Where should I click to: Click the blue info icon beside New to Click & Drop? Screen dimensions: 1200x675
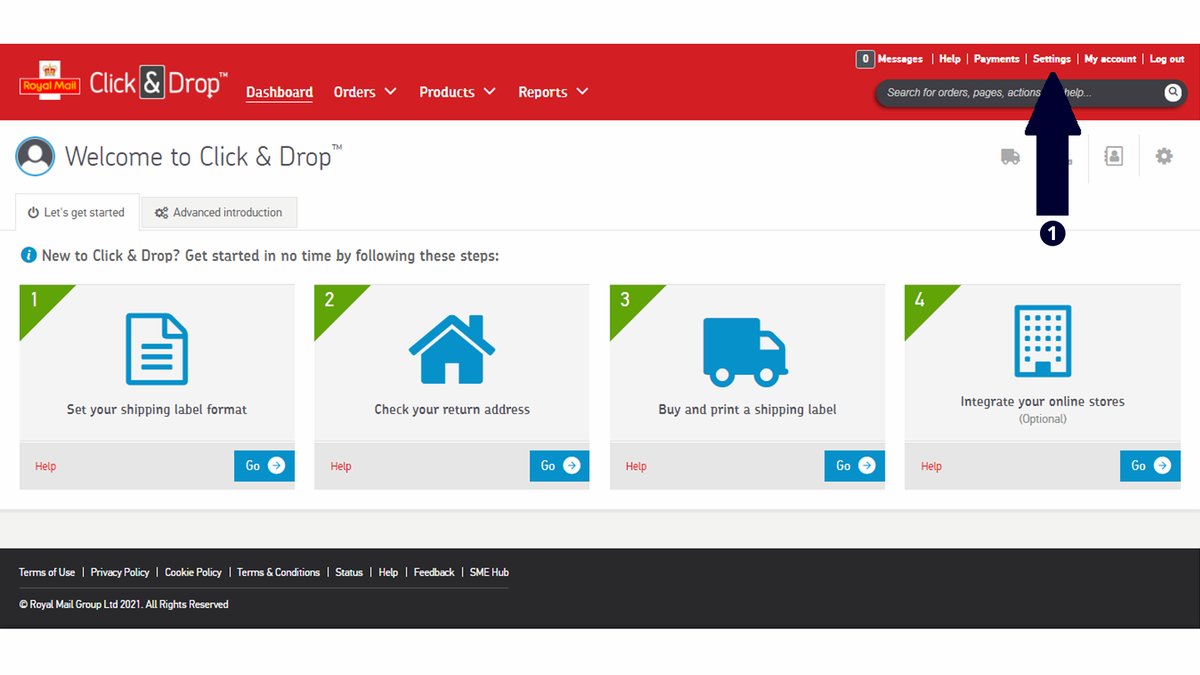pos(29,256)
